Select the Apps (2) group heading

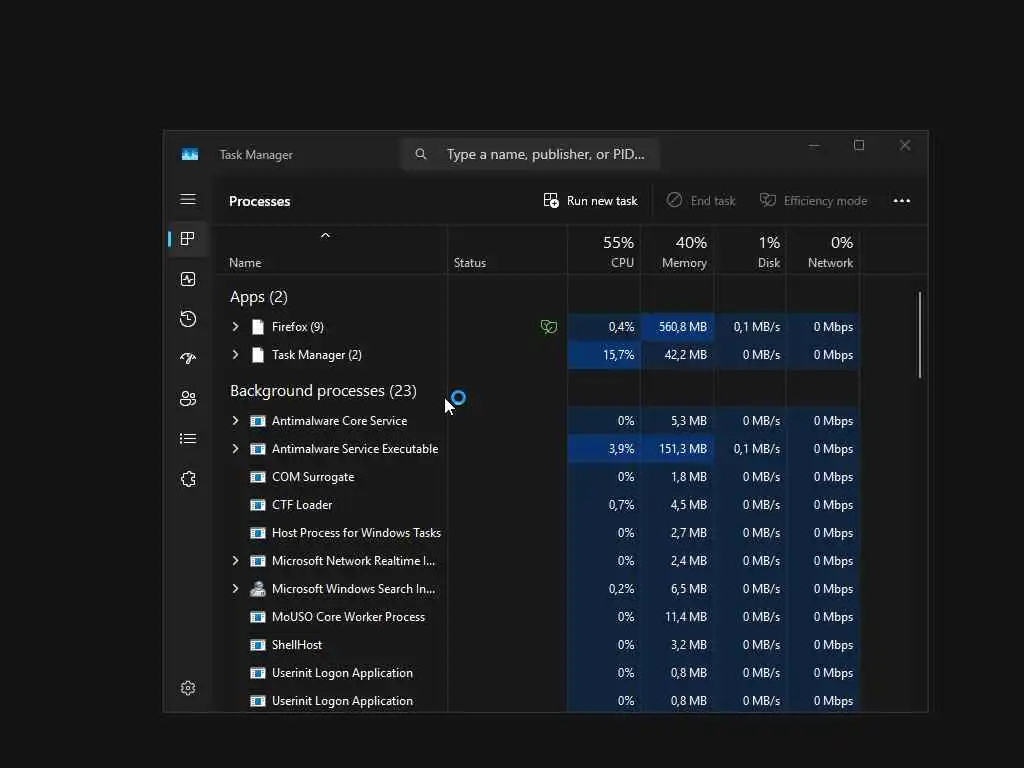(x=259, y=297)
